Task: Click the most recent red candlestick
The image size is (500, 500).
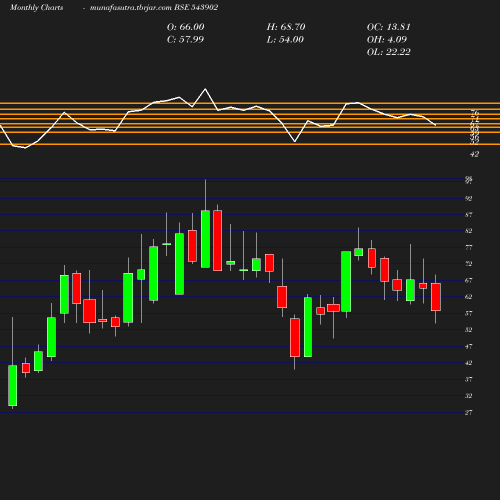Action: 436,297
